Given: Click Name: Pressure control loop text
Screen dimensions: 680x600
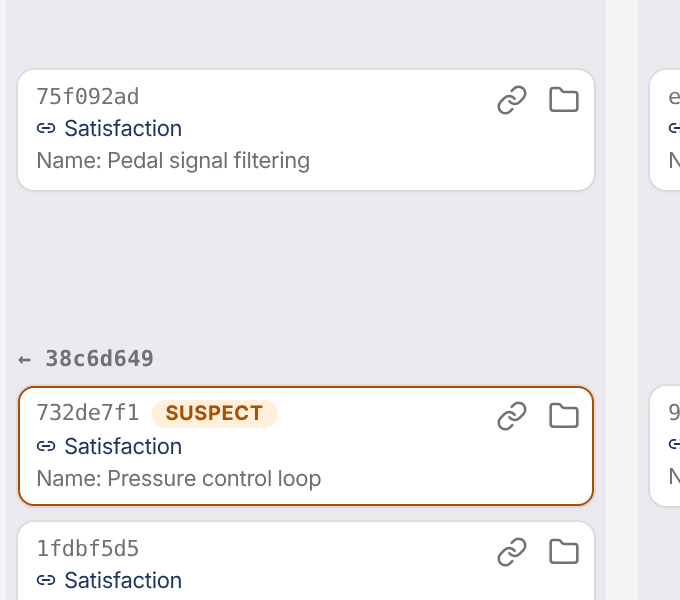Looking at the screenshot, I should 179,479.
